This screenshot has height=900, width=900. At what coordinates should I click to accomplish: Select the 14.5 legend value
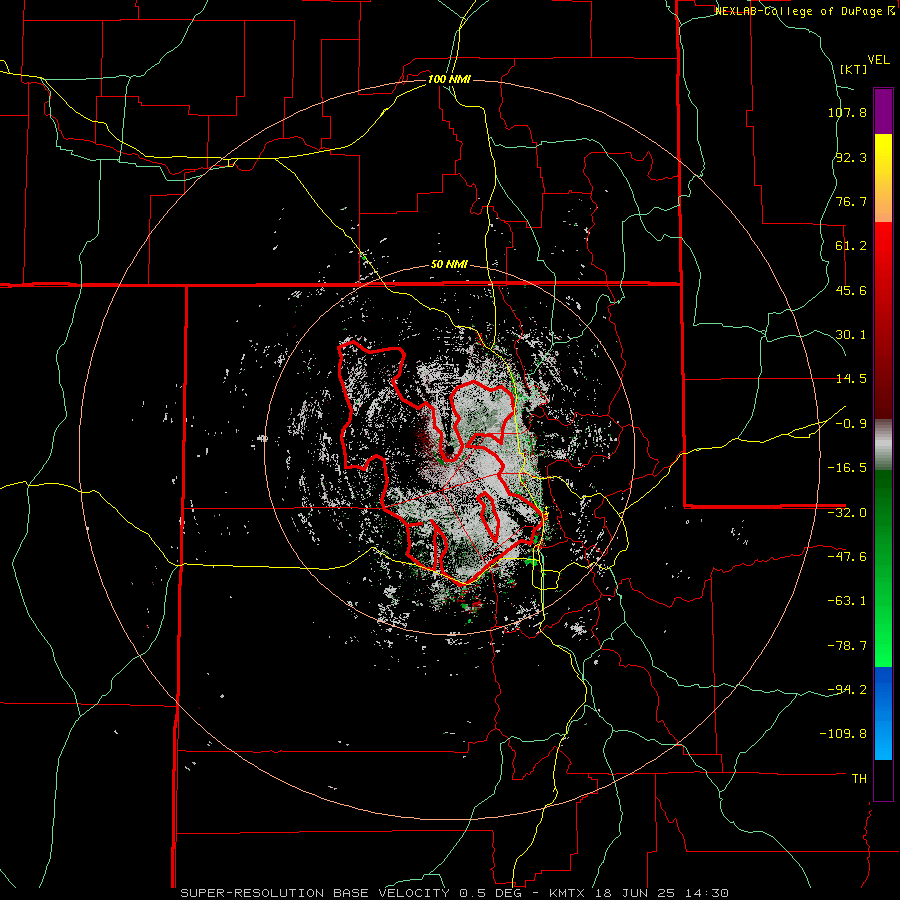click(x=851, y=379)
